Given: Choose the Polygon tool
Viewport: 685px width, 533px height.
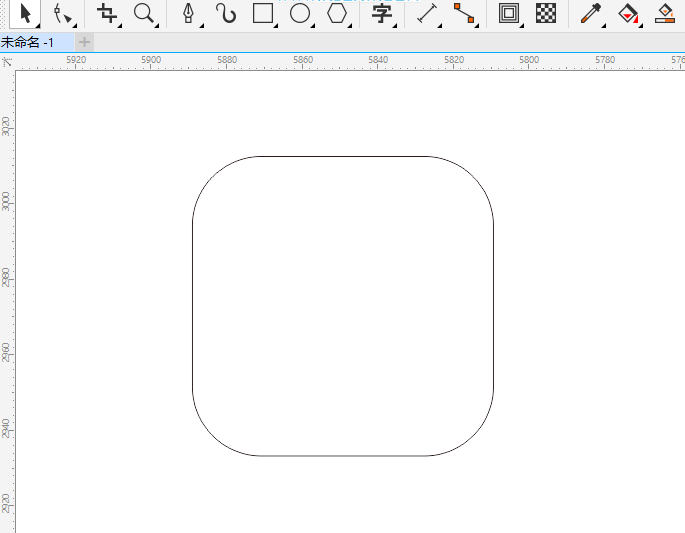Looking at the screenshot, I should pos(337,13).
